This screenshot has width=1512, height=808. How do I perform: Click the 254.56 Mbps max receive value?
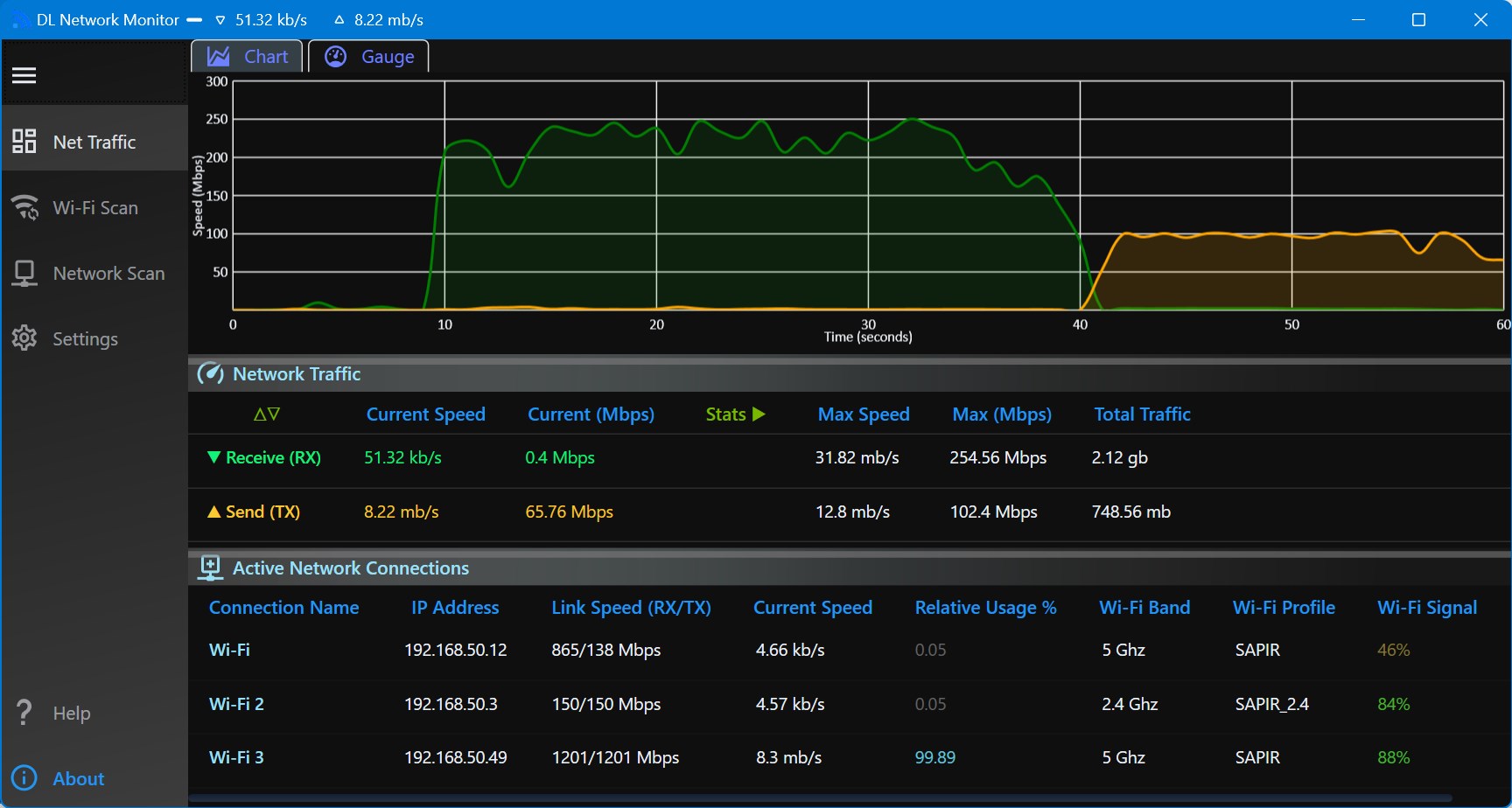(998, 457)
